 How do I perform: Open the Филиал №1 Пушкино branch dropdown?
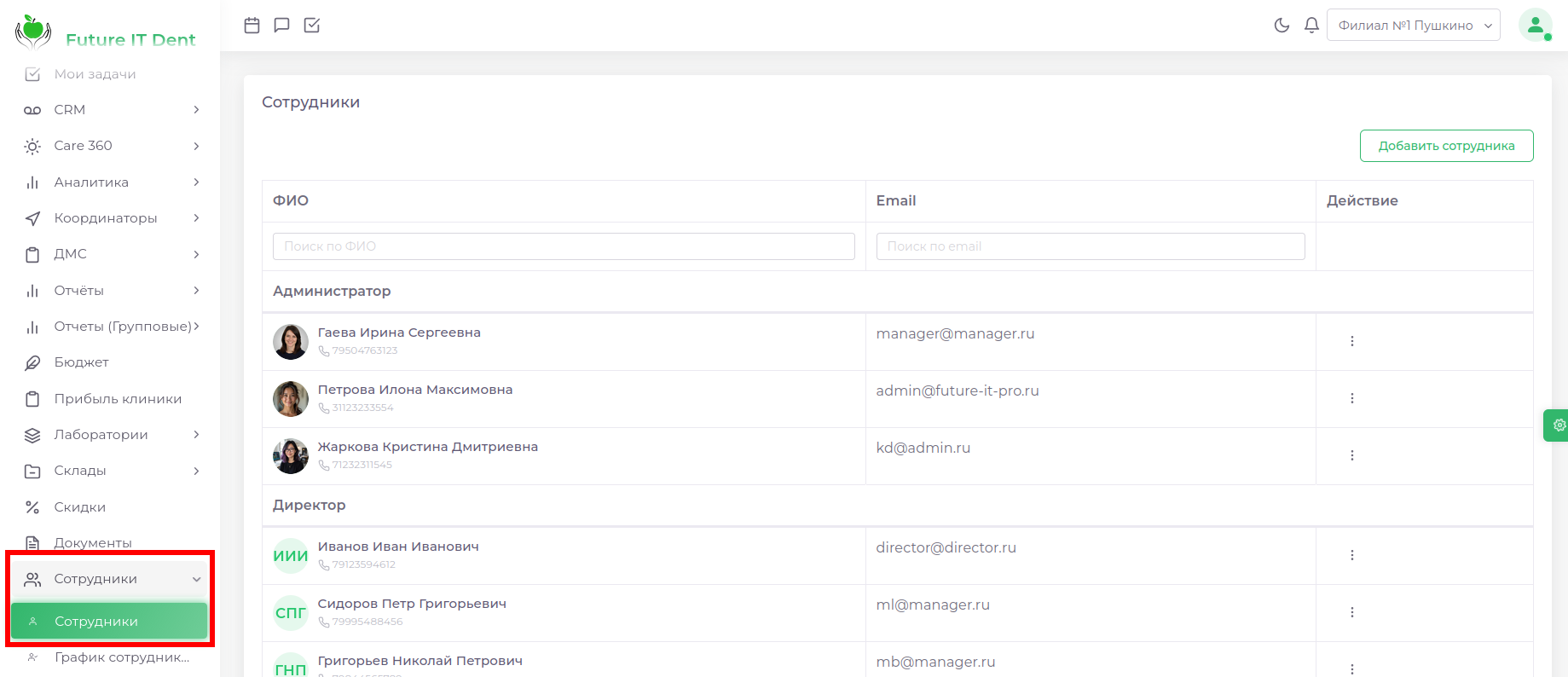point(1413,26)
